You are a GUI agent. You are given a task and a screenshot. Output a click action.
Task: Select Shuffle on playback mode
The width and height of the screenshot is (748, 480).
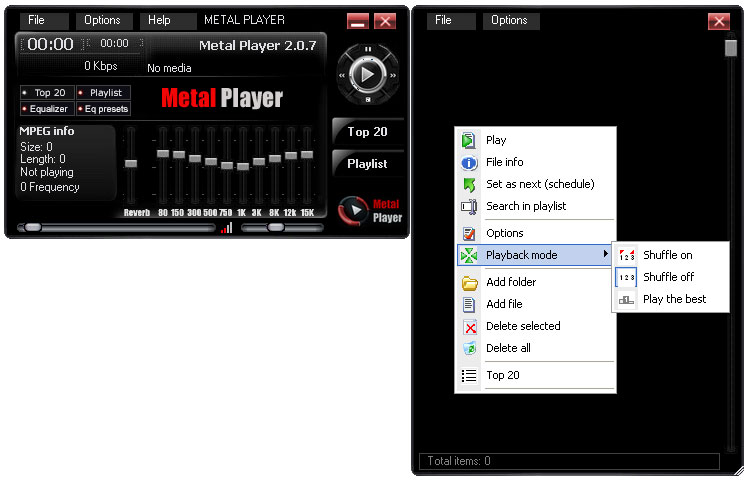tap(670, 255)
